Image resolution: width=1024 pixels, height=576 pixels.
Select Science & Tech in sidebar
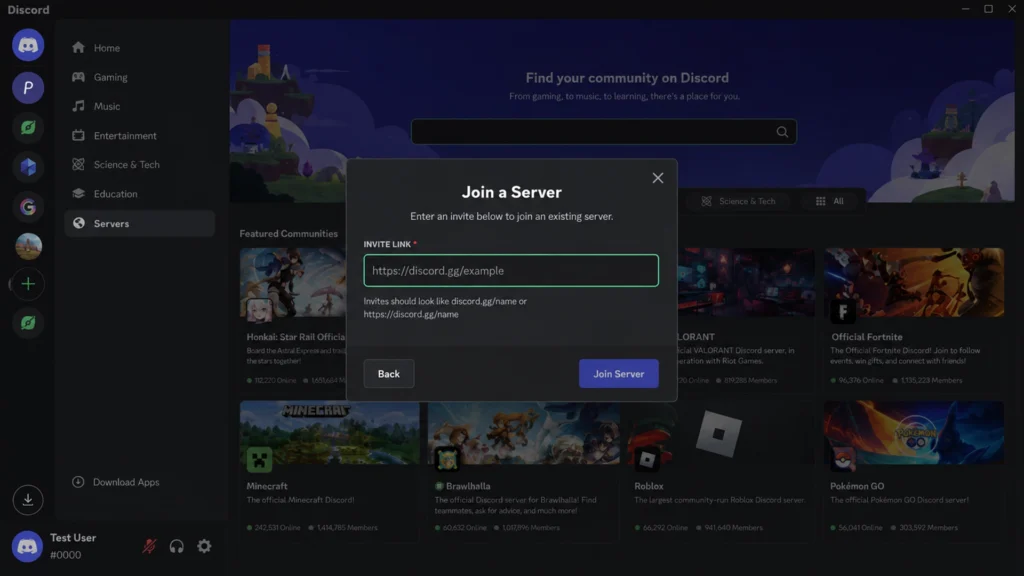click(x=139, y=165)
